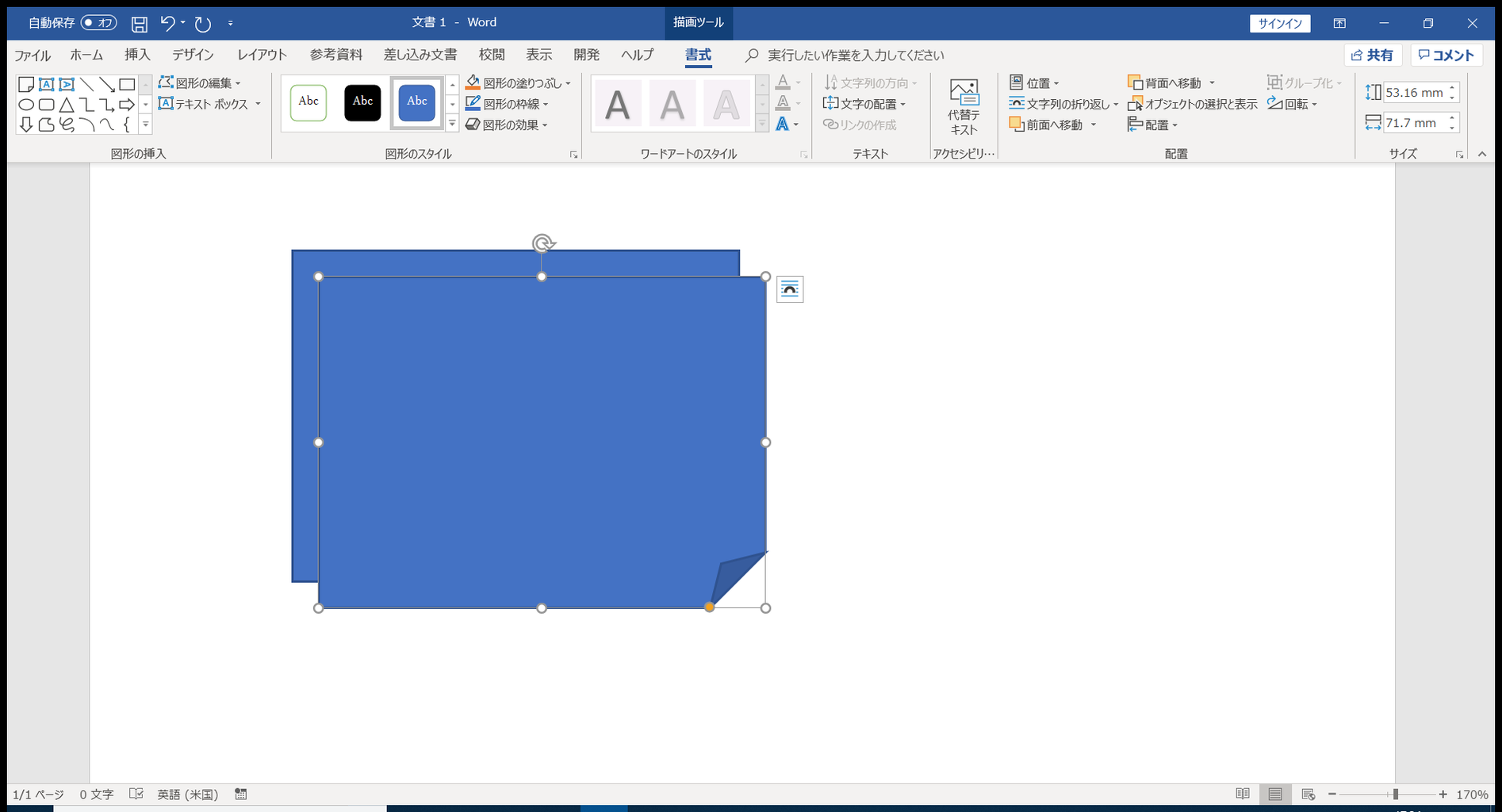Select the curve shape

[x=107, y=124]
